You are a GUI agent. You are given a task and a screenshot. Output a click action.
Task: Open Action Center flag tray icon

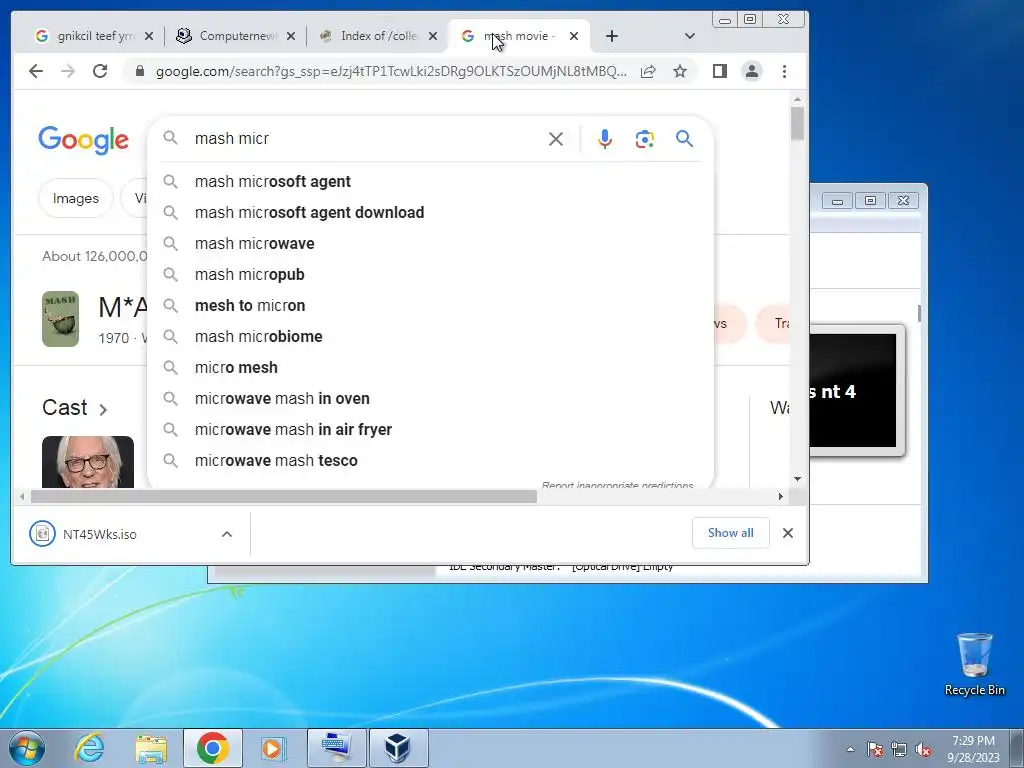point(874,749)
